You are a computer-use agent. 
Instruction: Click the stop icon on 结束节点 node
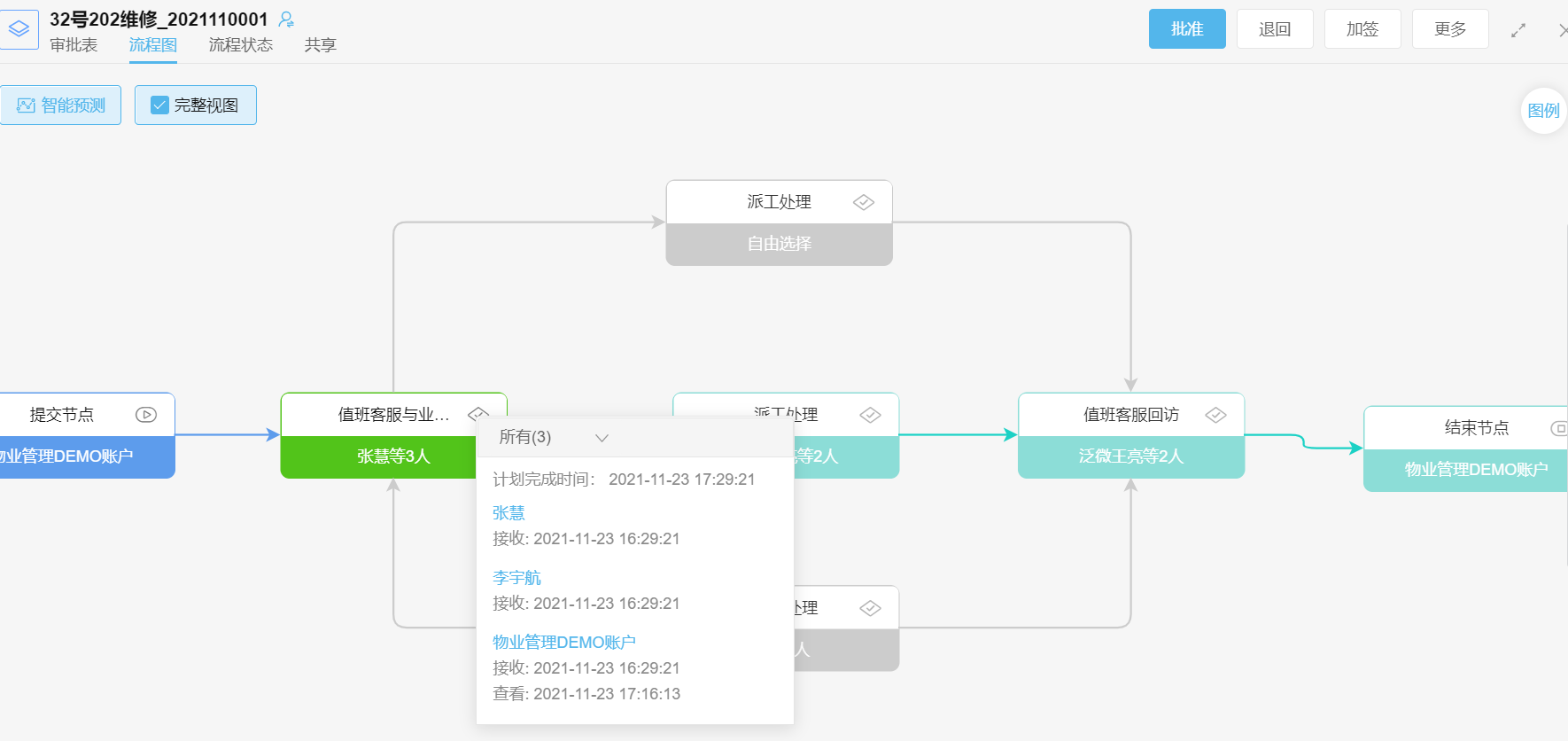[x=1559, y=428]
